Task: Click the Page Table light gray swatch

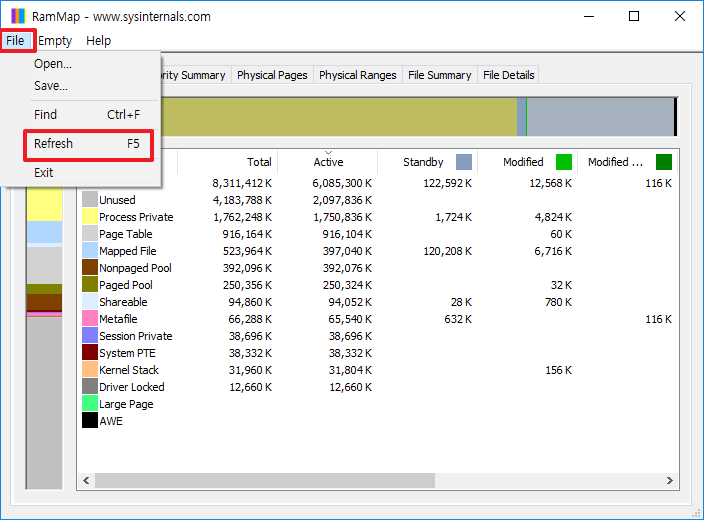Action: (x=90, y=234)
